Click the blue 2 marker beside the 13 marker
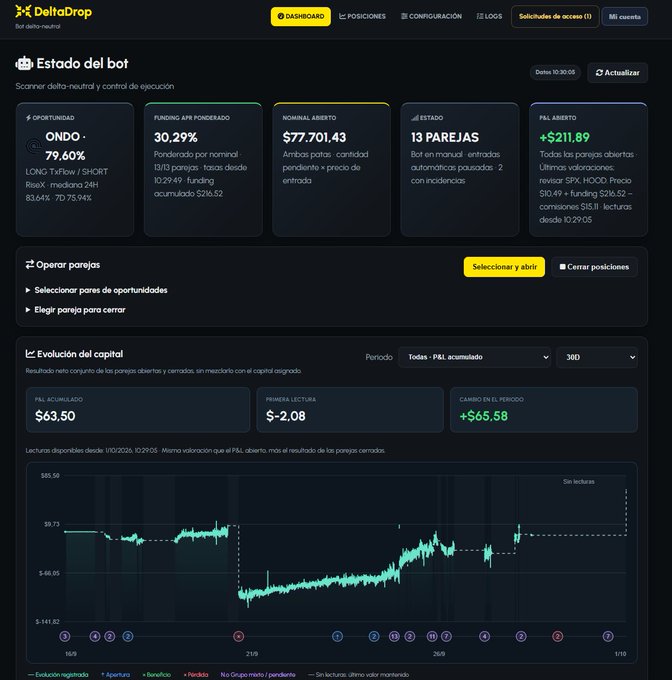Viewport: 672px width, 680px height. pyautogui.click(x=374, y=636)
